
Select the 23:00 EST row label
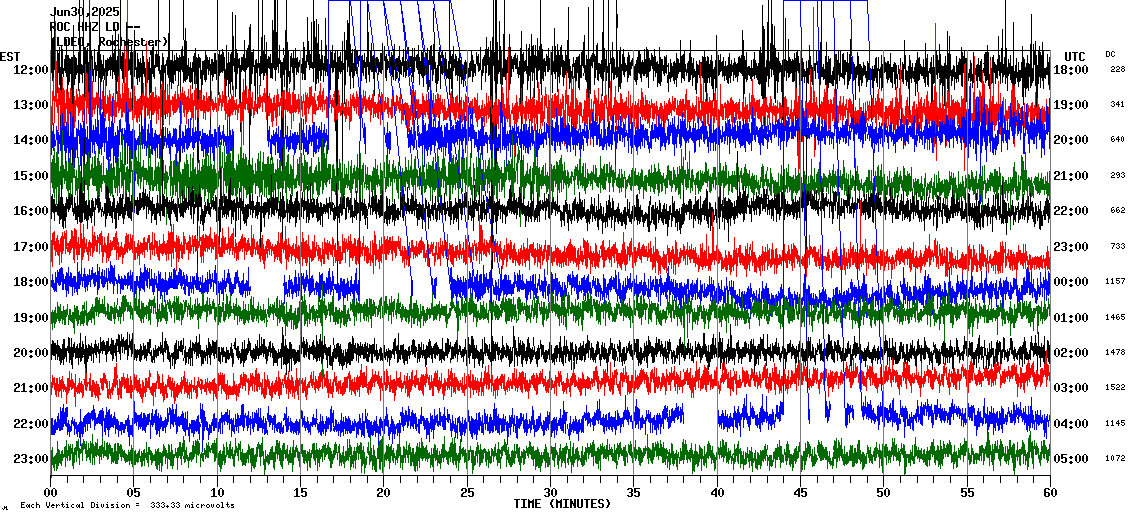point(31,459)
